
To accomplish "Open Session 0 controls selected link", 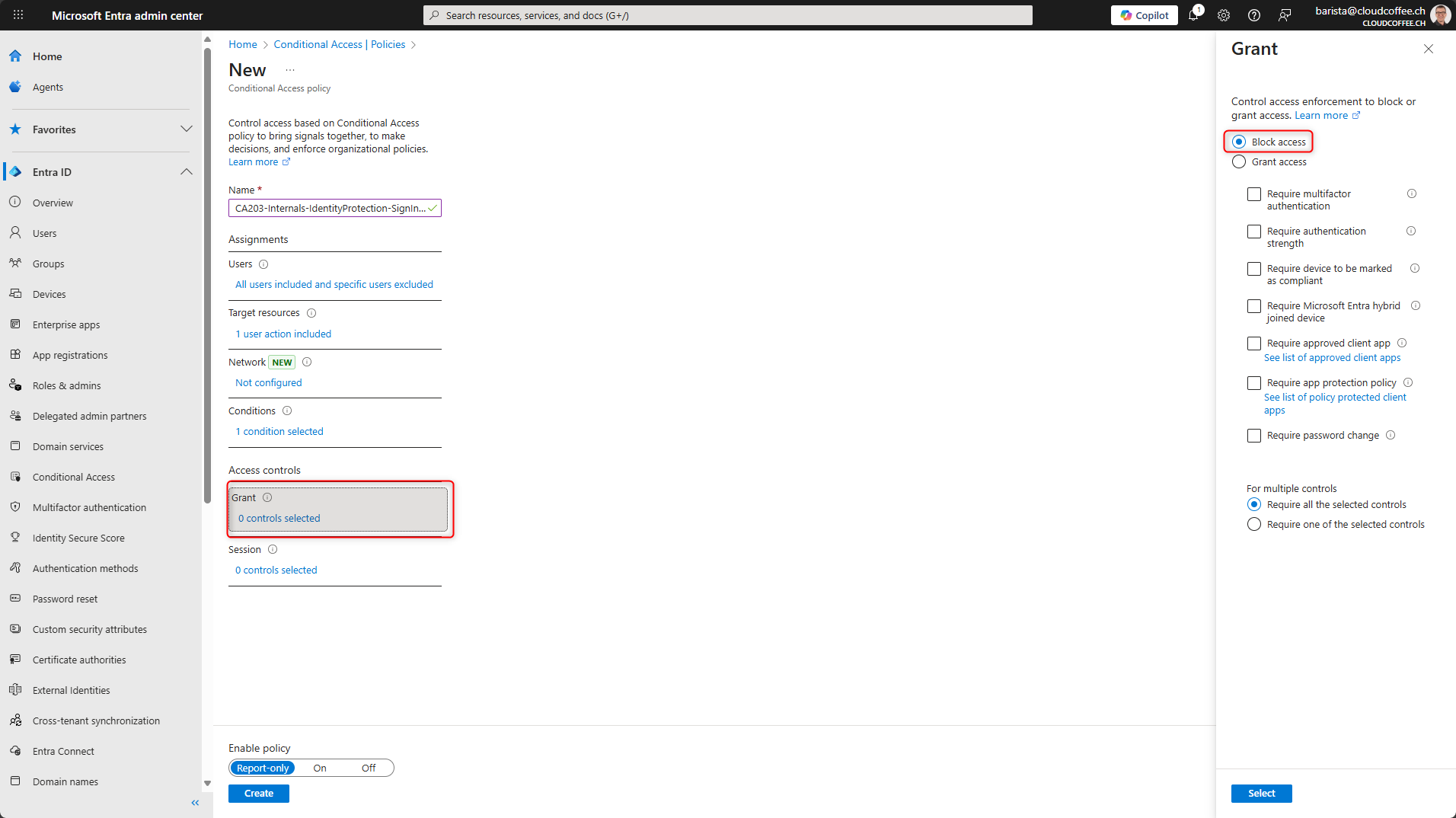I will tap(276, 570).
